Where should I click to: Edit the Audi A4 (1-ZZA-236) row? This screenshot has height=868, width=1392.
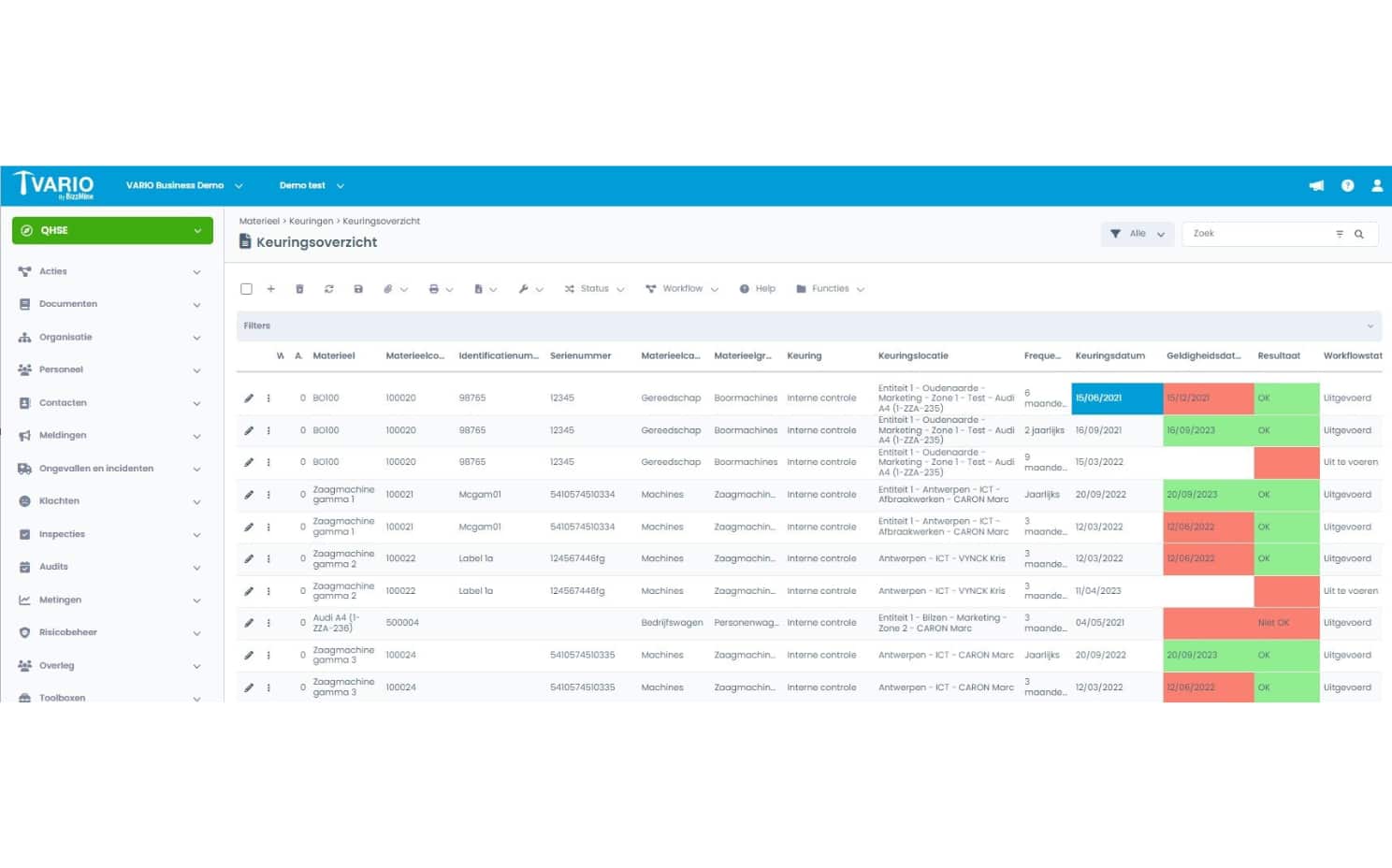(x=249, y=623)
